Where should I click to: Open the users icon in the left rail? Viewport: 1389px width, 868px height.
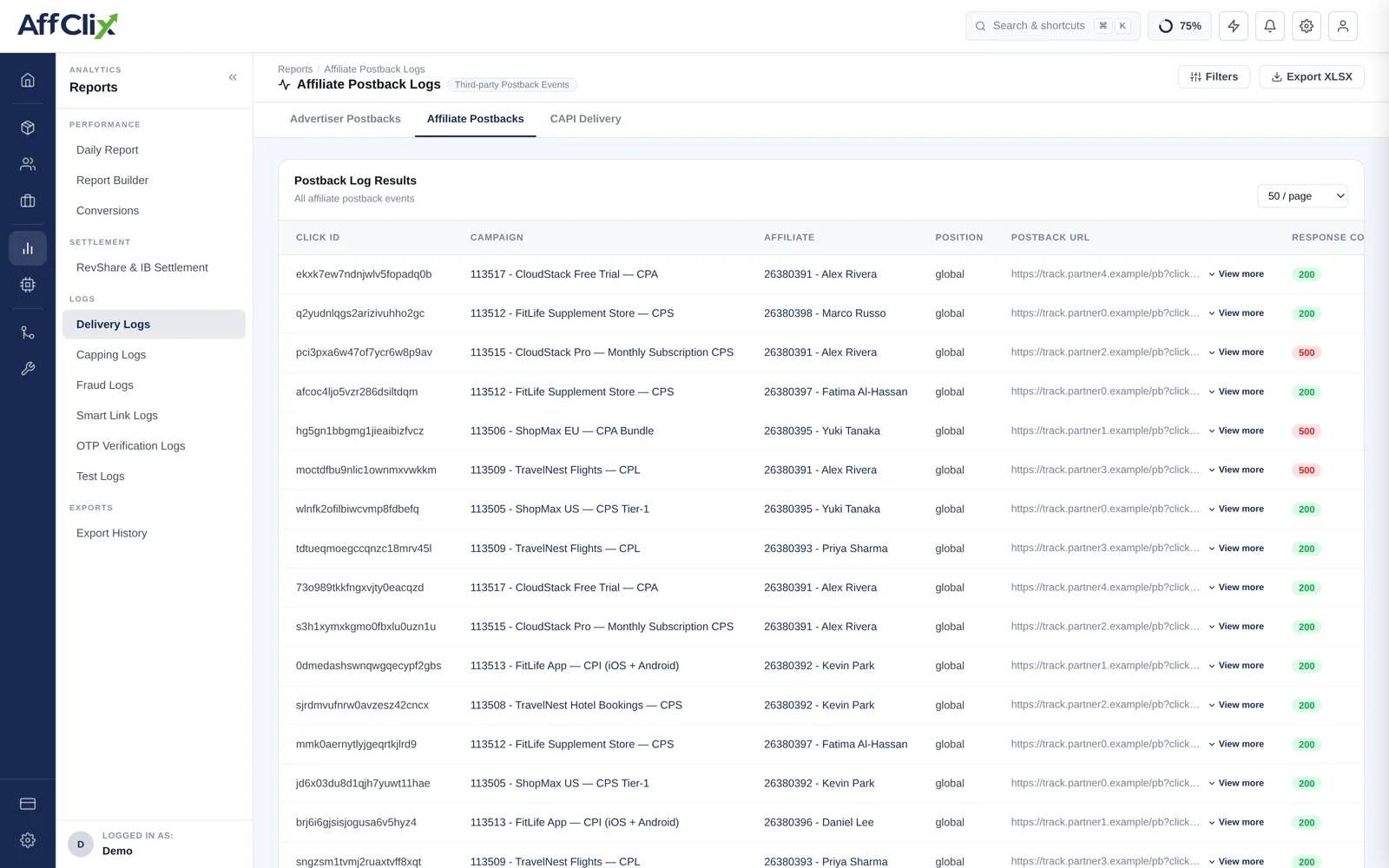click(x=28, y=164)
